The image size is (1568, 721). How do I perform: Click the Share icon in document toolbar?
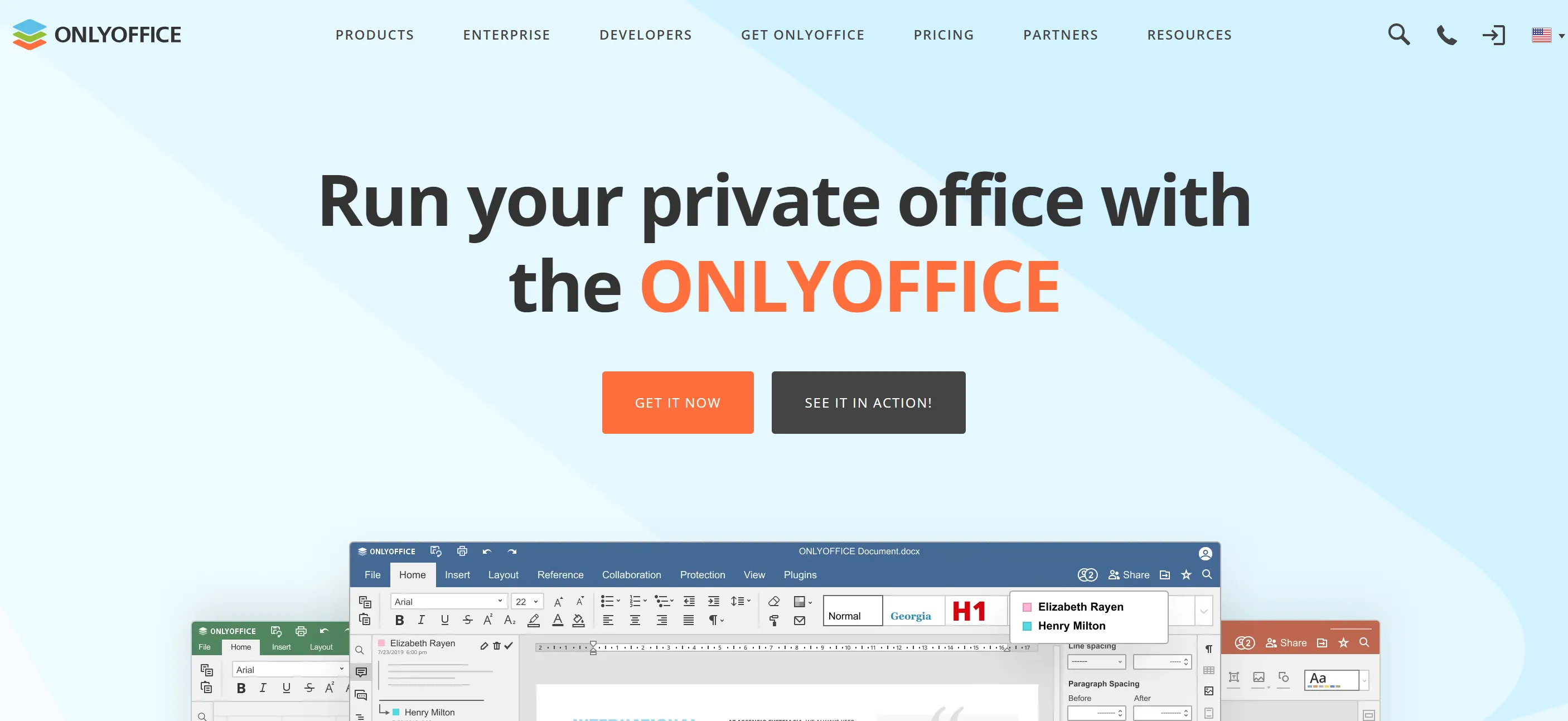pyautogui.click(x=1132, y=574)
